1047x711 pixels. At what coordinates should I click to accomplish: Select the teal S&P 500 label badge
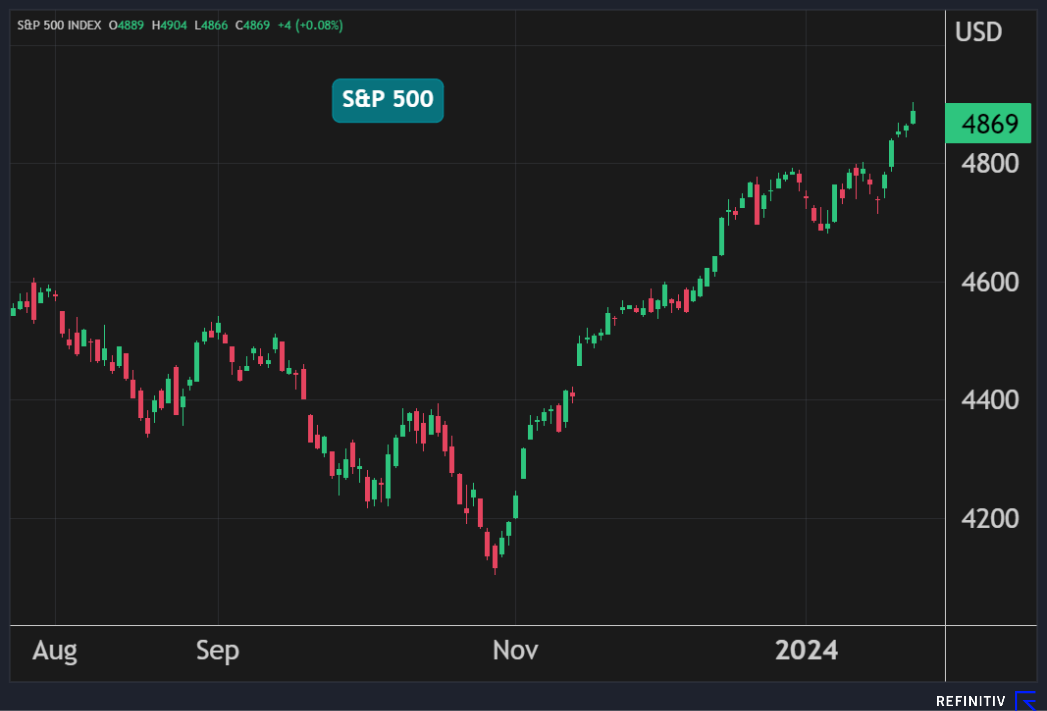coord(388,100)
